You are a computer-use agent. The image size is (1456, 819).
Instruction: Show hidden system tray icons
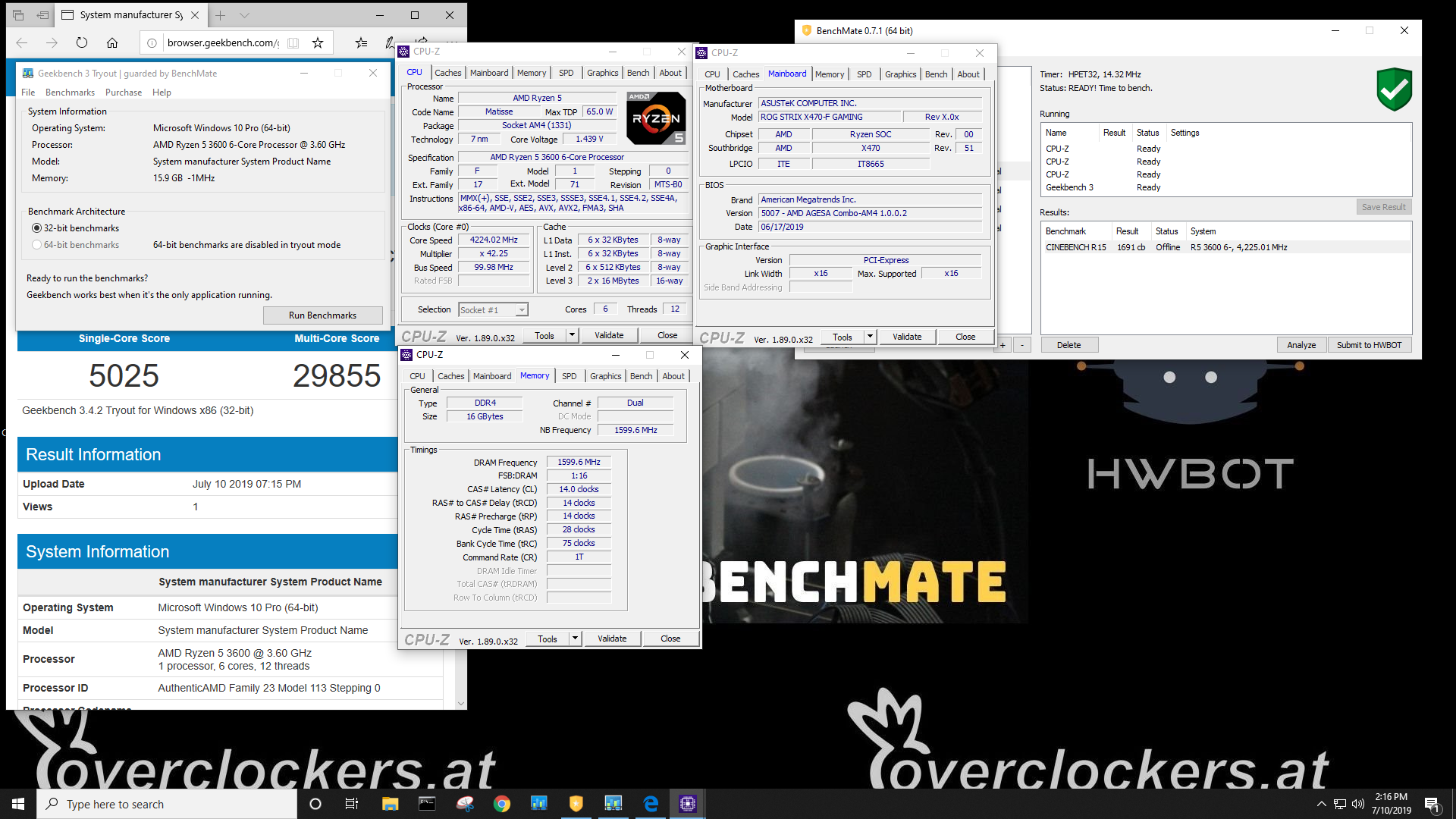1322,804
